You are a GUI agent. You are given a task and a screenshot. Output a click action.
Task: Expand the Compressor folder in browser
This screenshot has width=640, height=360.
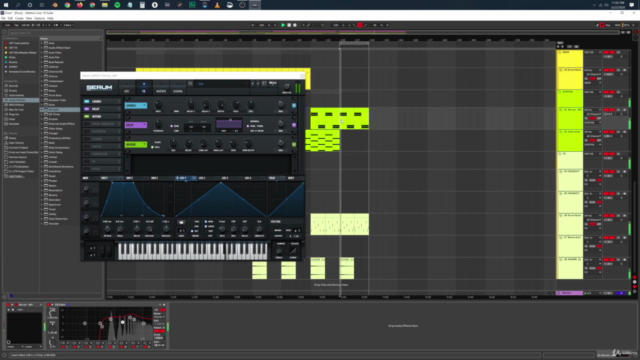[42, 81]
